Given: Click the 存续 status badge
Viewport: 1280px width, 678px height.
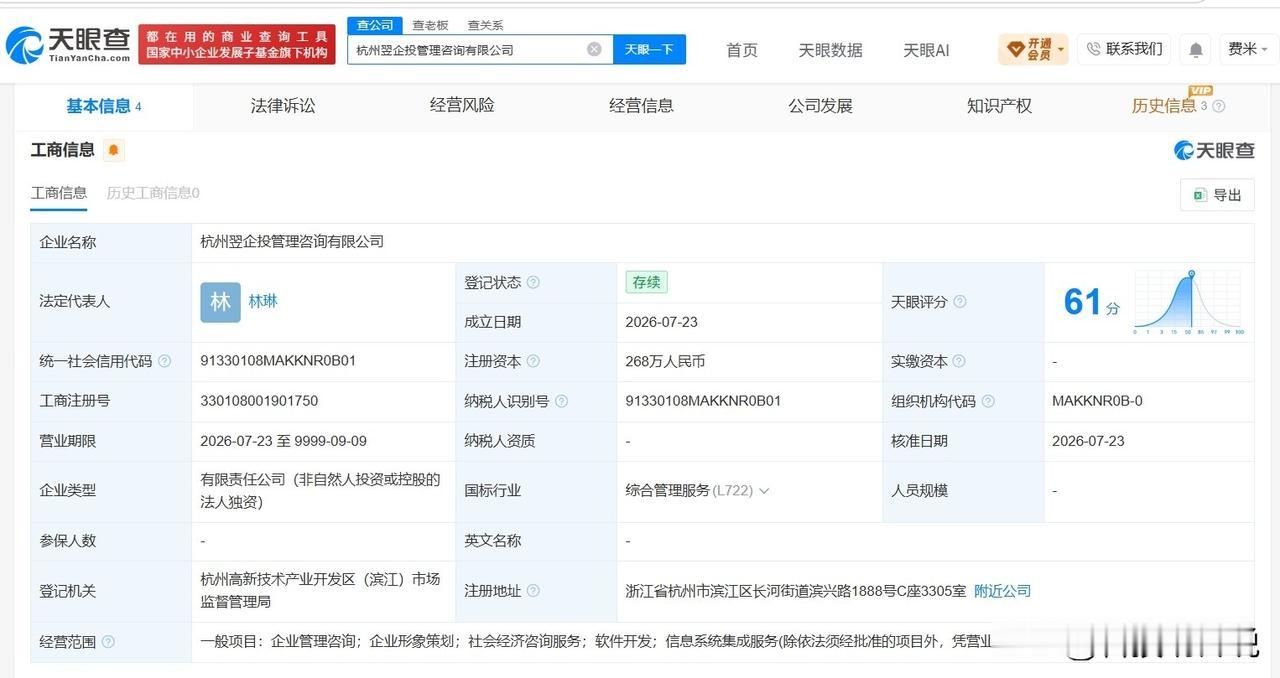Looking at the screenshot, I should pyautogui.click(x=646, y=283).
